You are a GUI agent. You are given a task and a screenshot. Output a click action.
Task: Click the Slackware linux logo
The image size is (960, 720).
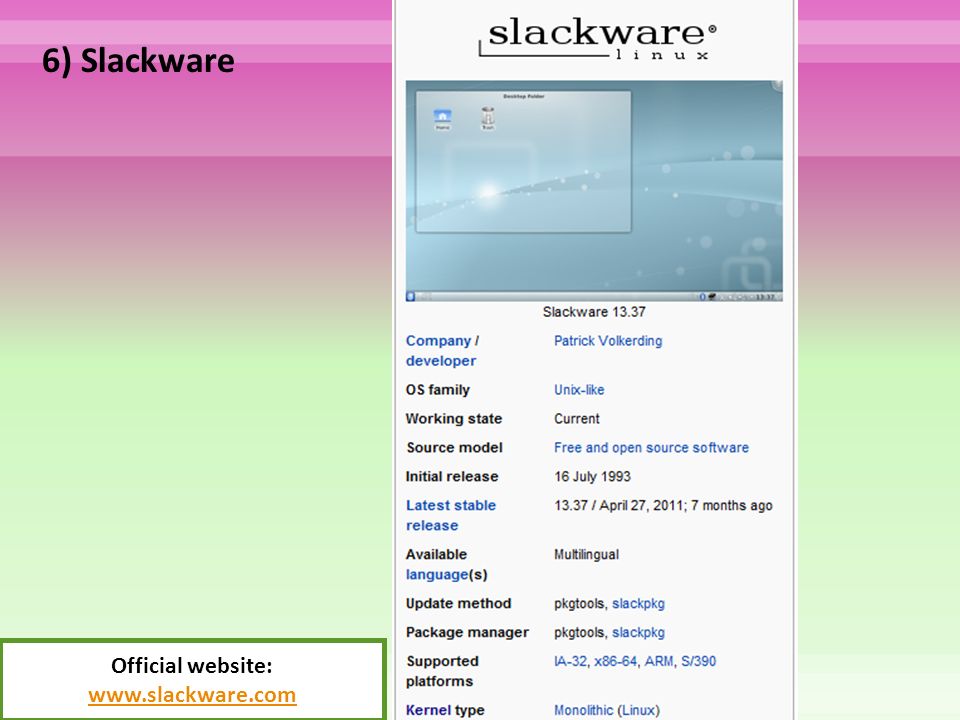(x=597, y=38)
